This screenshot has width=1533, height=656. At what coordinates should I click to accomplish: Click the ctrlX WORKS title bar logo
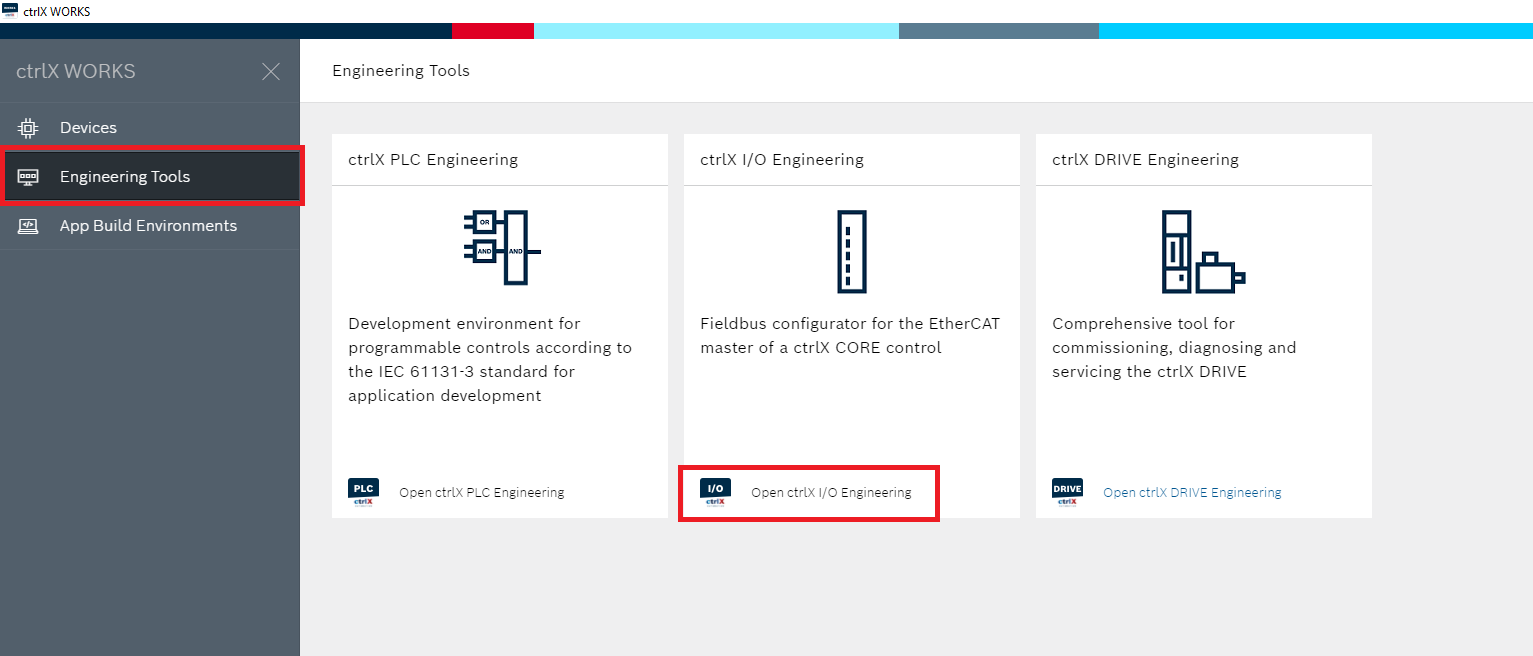point(10,11)
